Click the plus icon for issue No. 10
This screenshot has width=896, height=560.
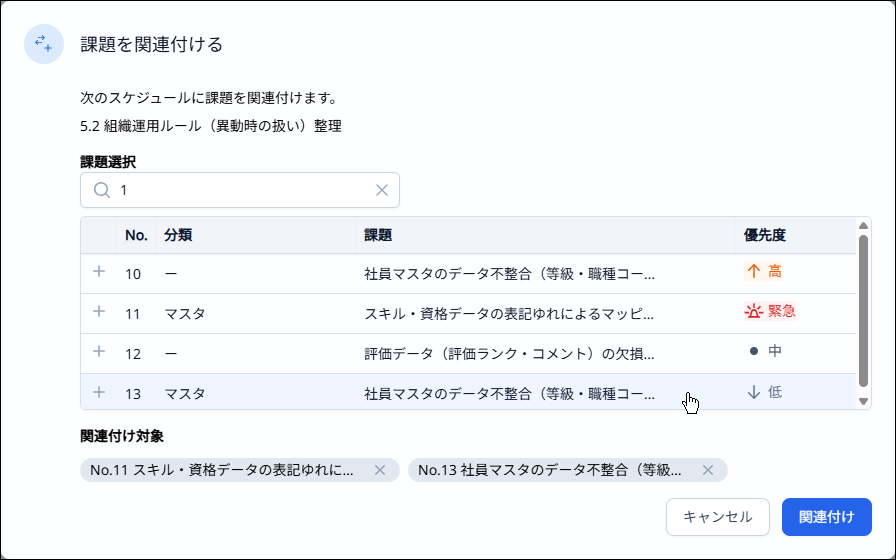pyautogui.click(x=98, y=271)
